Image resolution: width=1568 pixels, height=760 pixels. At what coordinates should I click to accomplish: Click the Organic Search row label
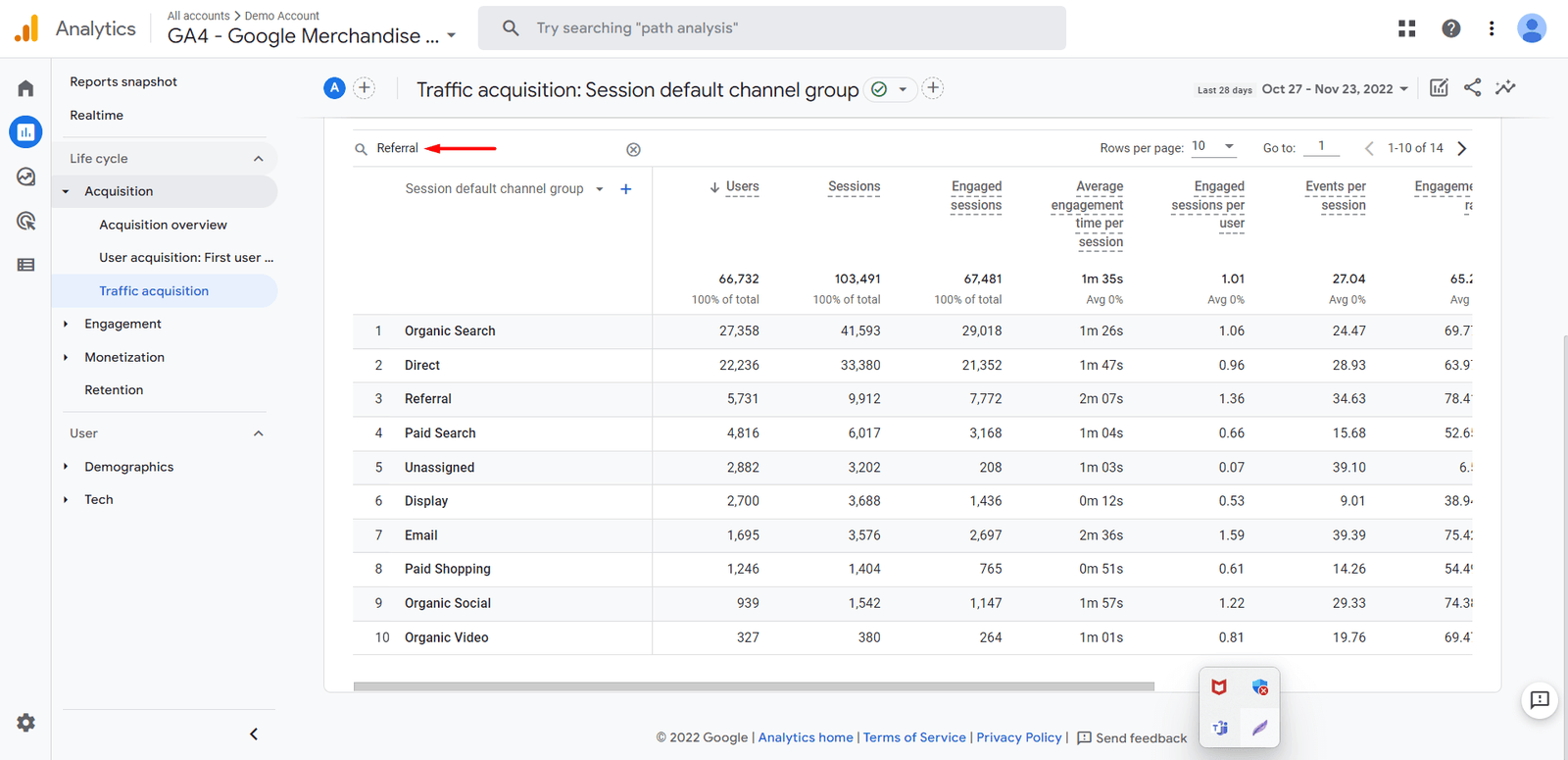click(x=450, y=331)
